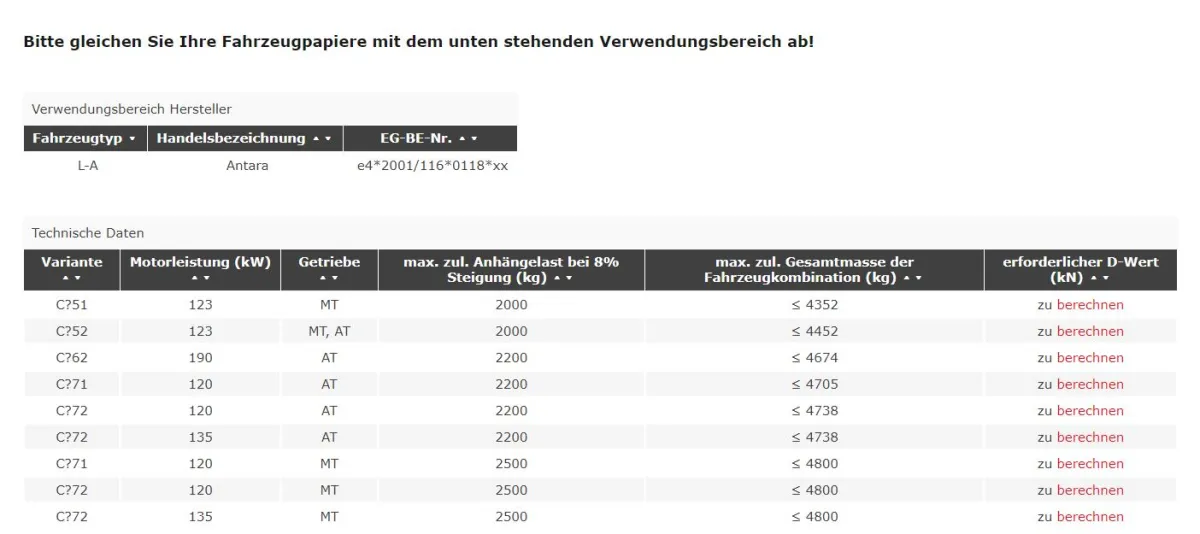Sort by Getriebe column header
Viewport: 1200px width, 534px height.
click(x=329, y=270)
